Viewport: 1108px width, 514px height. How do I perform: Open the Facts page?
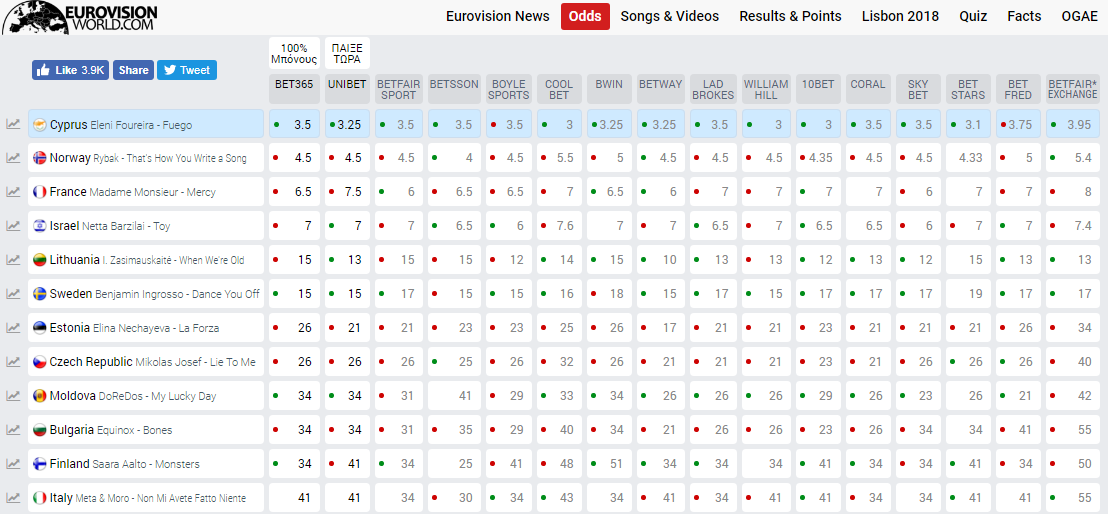click(1024, 16)
